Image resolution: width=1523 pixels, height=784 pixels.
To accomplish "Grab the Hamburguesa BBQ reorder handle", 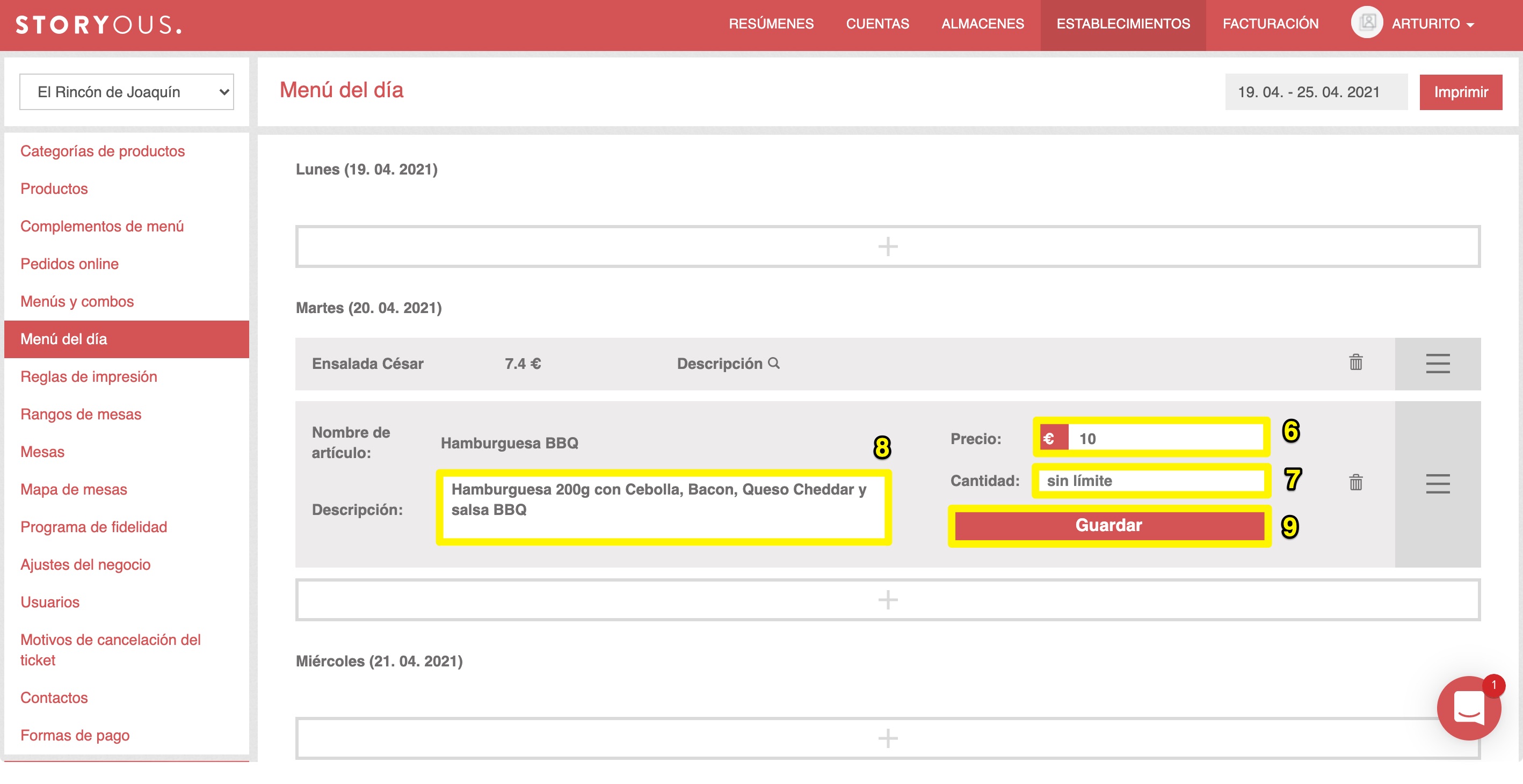I will click(x=1437, y=484).
